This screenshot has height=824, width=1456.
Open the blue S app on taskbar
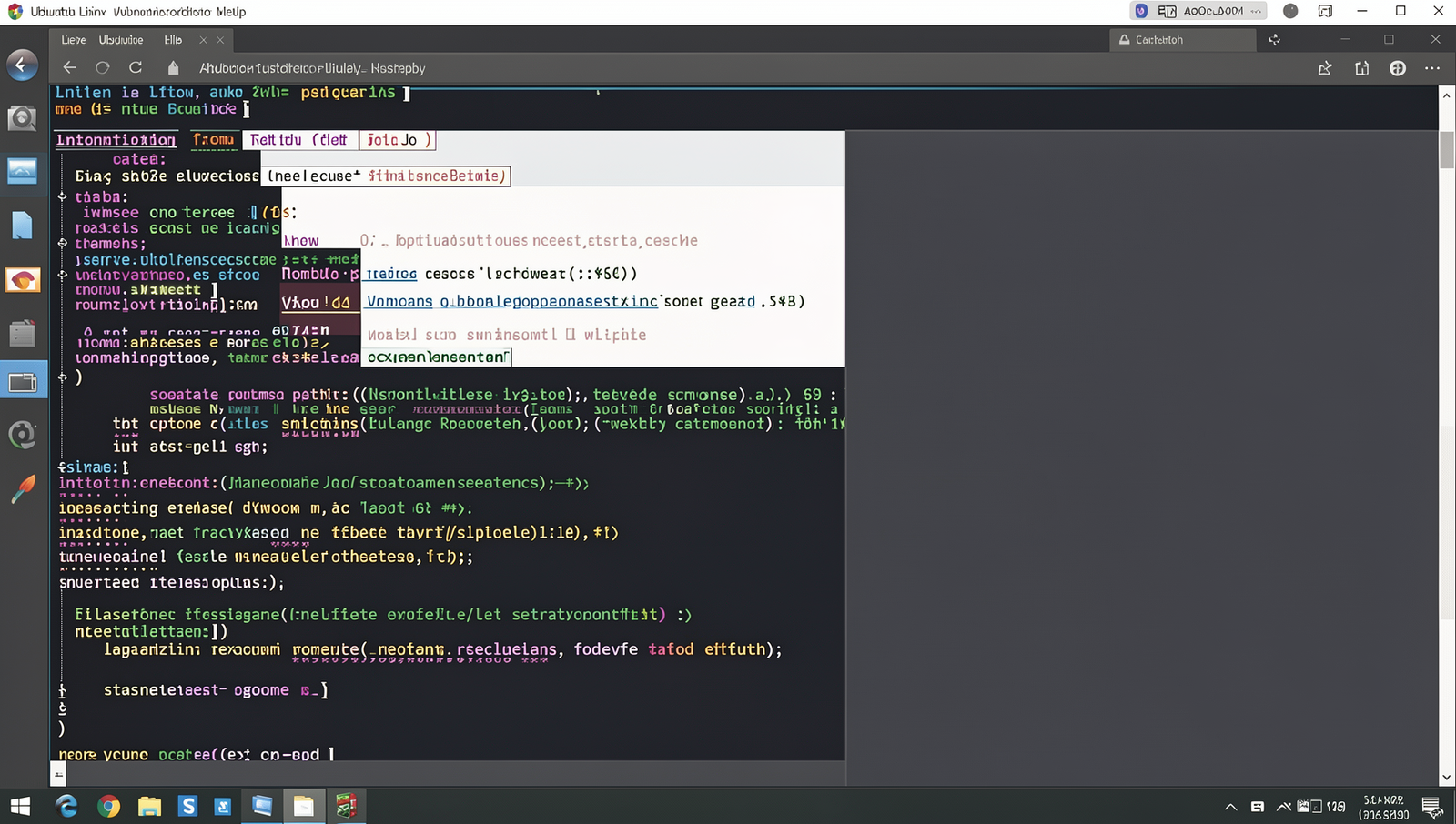coord(187,806)
